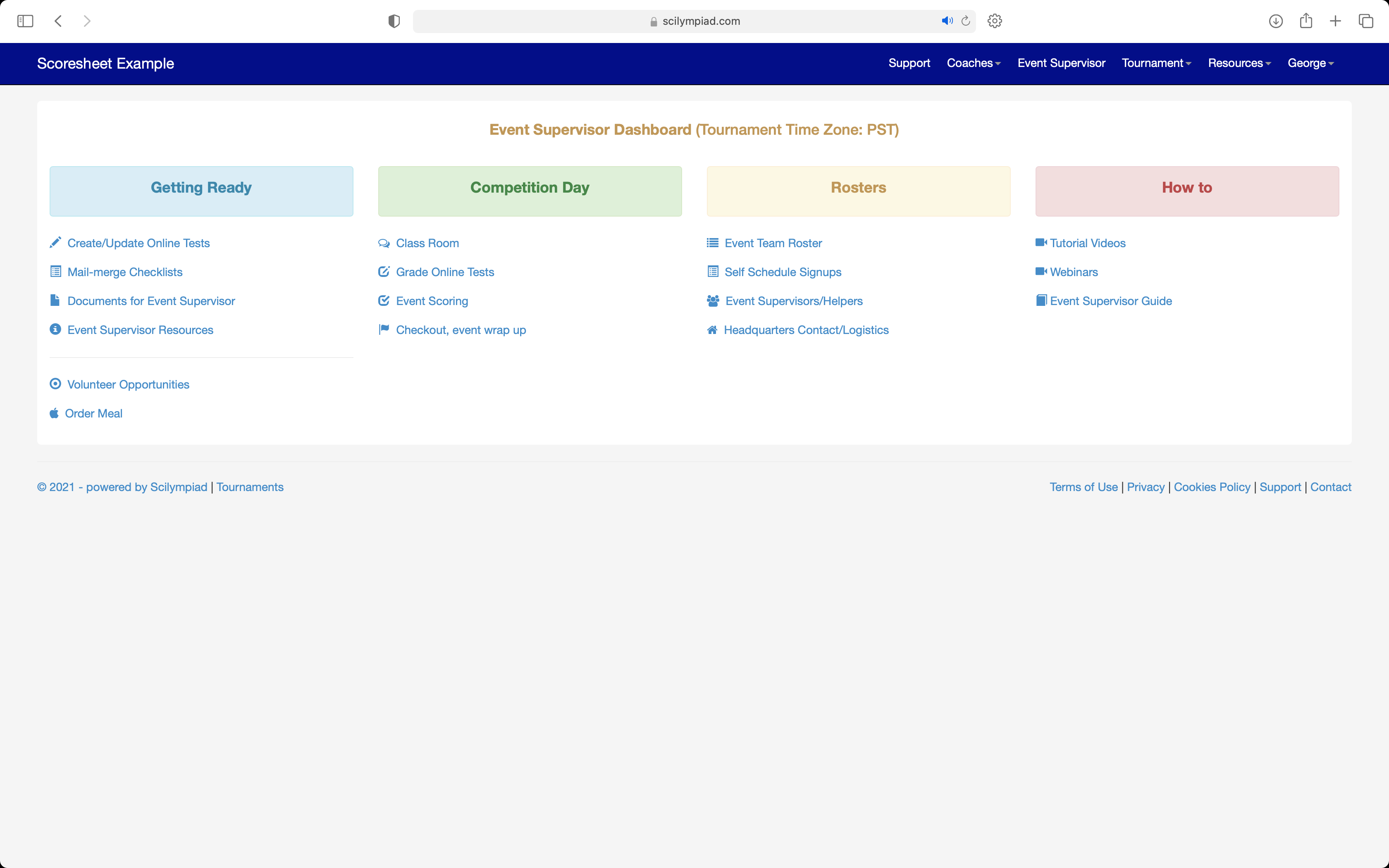Click the scilympiad.com address bar

(x=694, y=21)
